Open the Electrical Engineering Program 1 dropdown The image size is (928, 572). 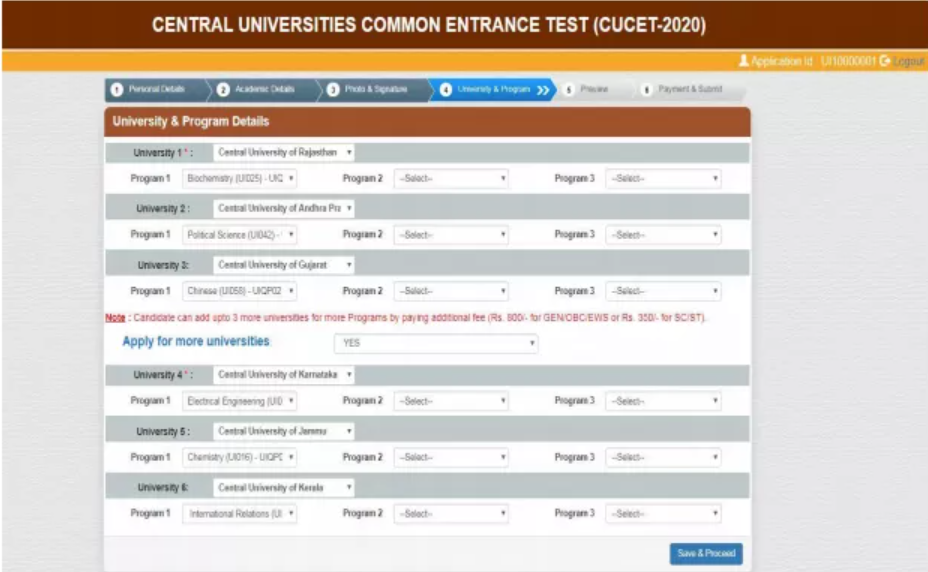240,401
